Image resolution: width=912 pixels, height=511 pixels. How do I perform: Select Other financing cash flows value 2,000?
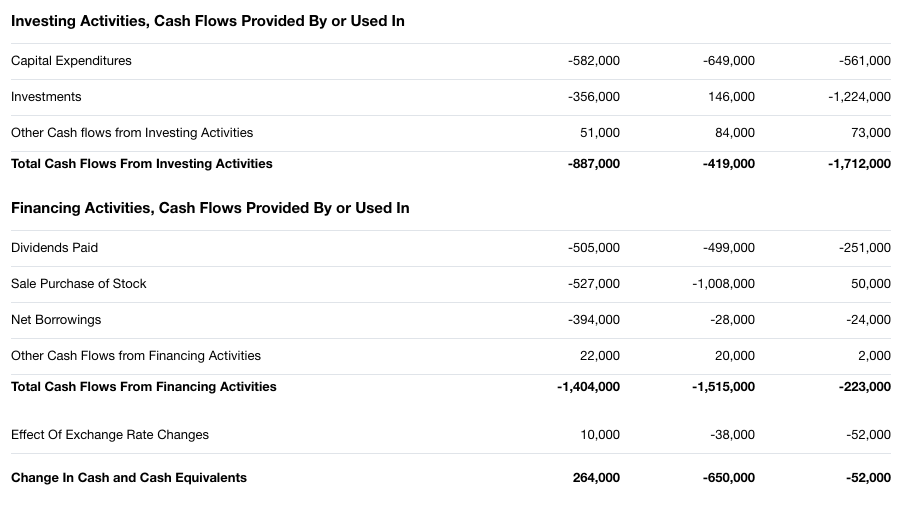(874, 356)
